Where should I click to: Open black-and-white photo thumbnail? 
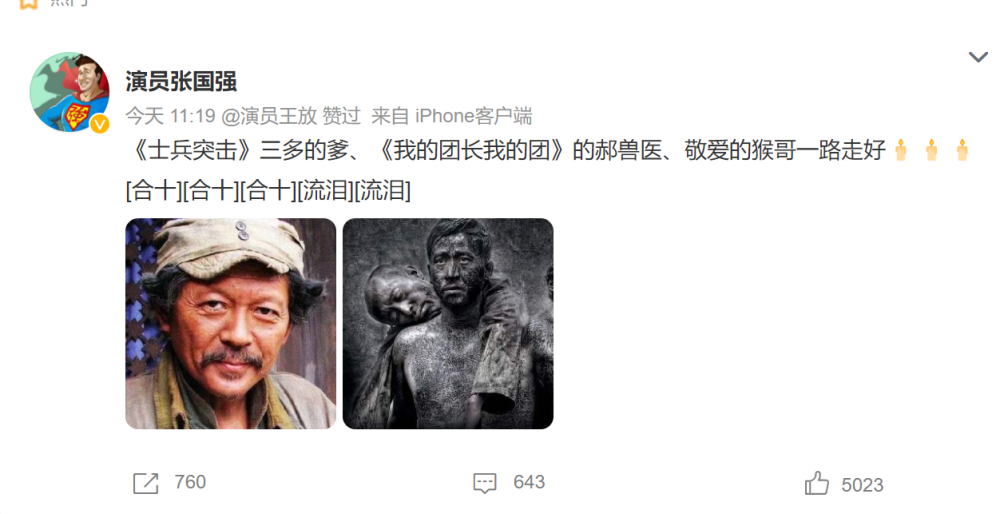click(448, 323)
